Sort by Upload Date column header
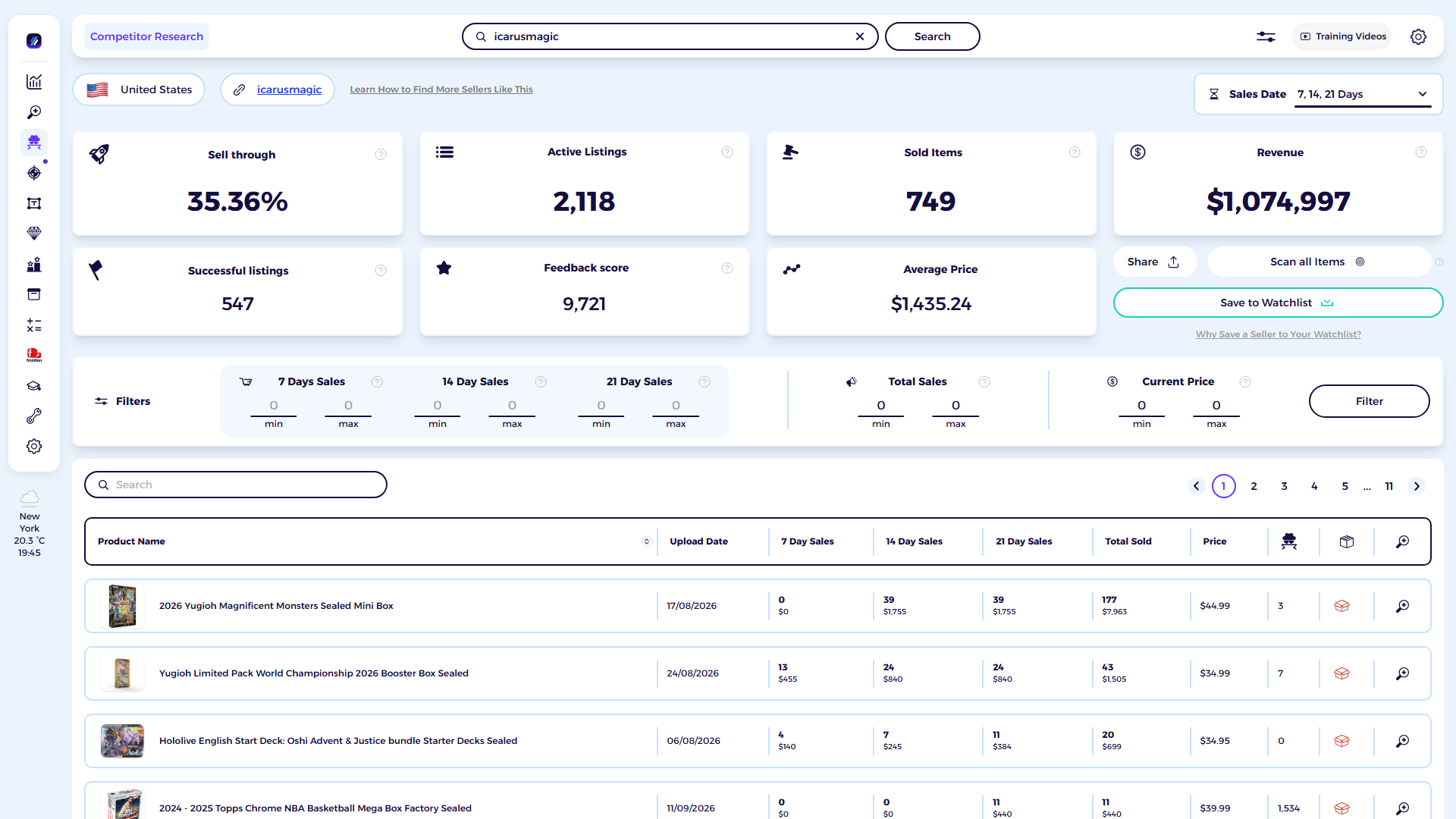 coord(698,541)
